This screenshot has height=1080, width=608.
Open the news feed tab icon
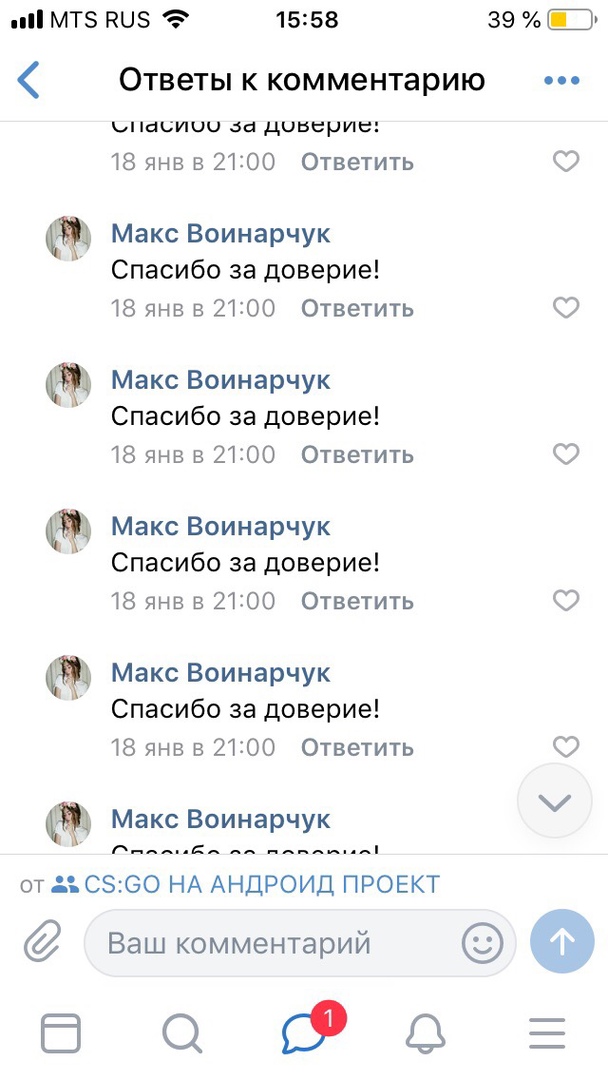(61, 1032)
